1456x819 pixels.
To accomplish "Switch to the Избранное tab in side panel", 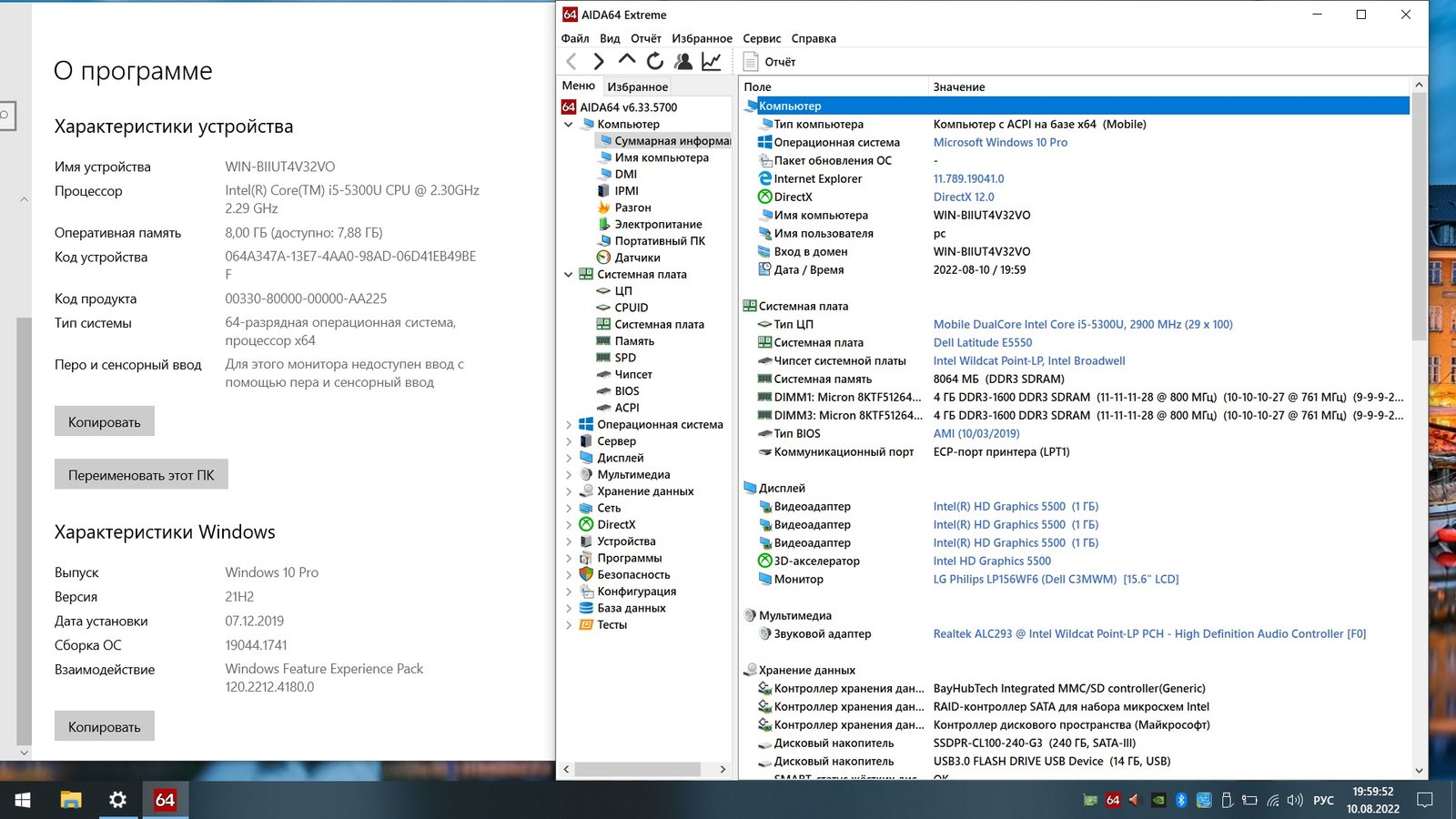I will [638, 86].
